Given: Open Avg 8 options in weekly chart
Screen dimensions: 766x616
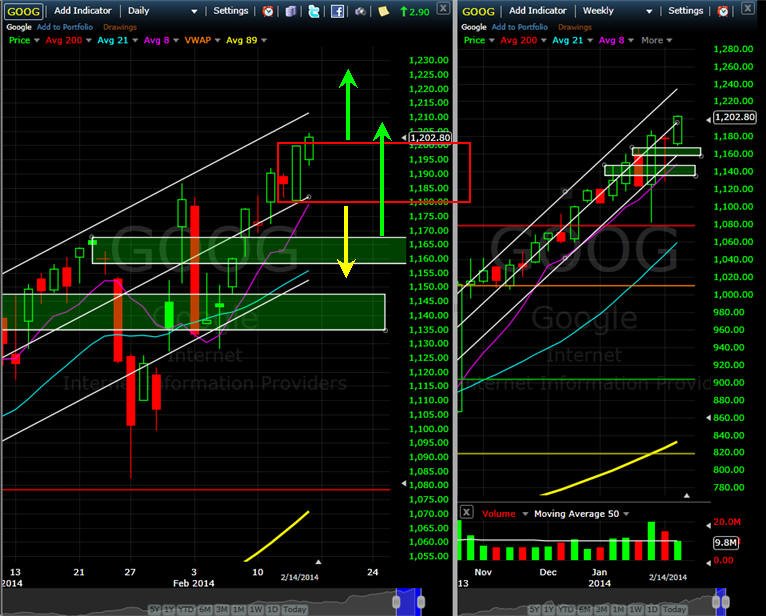Looking at the screenshot, I should tap(631, 41).
